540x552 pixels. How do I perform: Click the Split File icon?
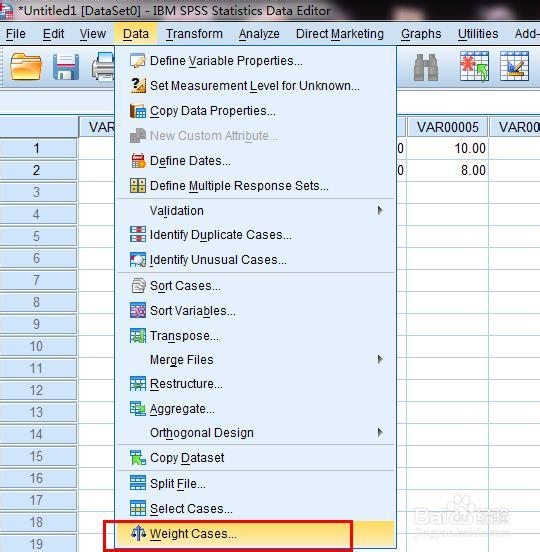(138, 483)
